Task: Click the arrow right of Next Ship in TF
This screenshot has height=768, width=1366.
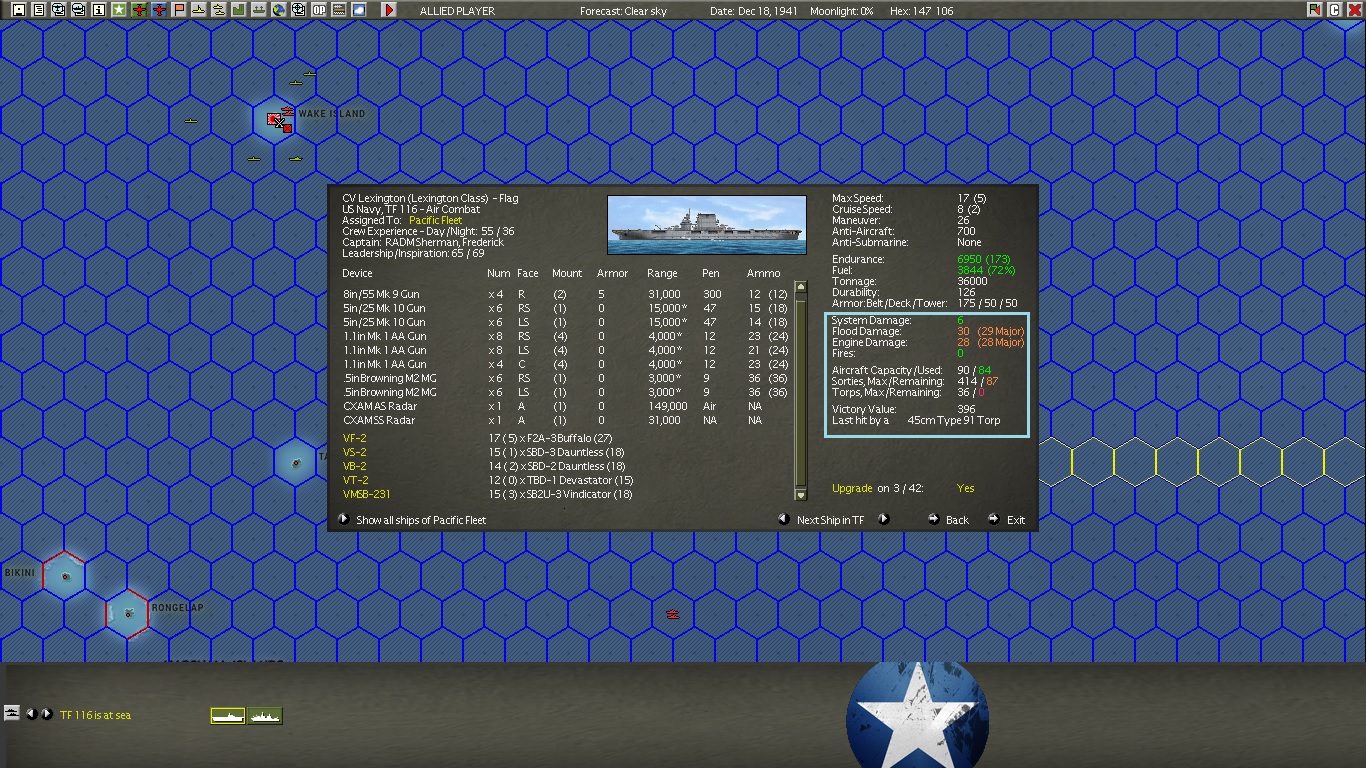Action: [x=883, y=519]
